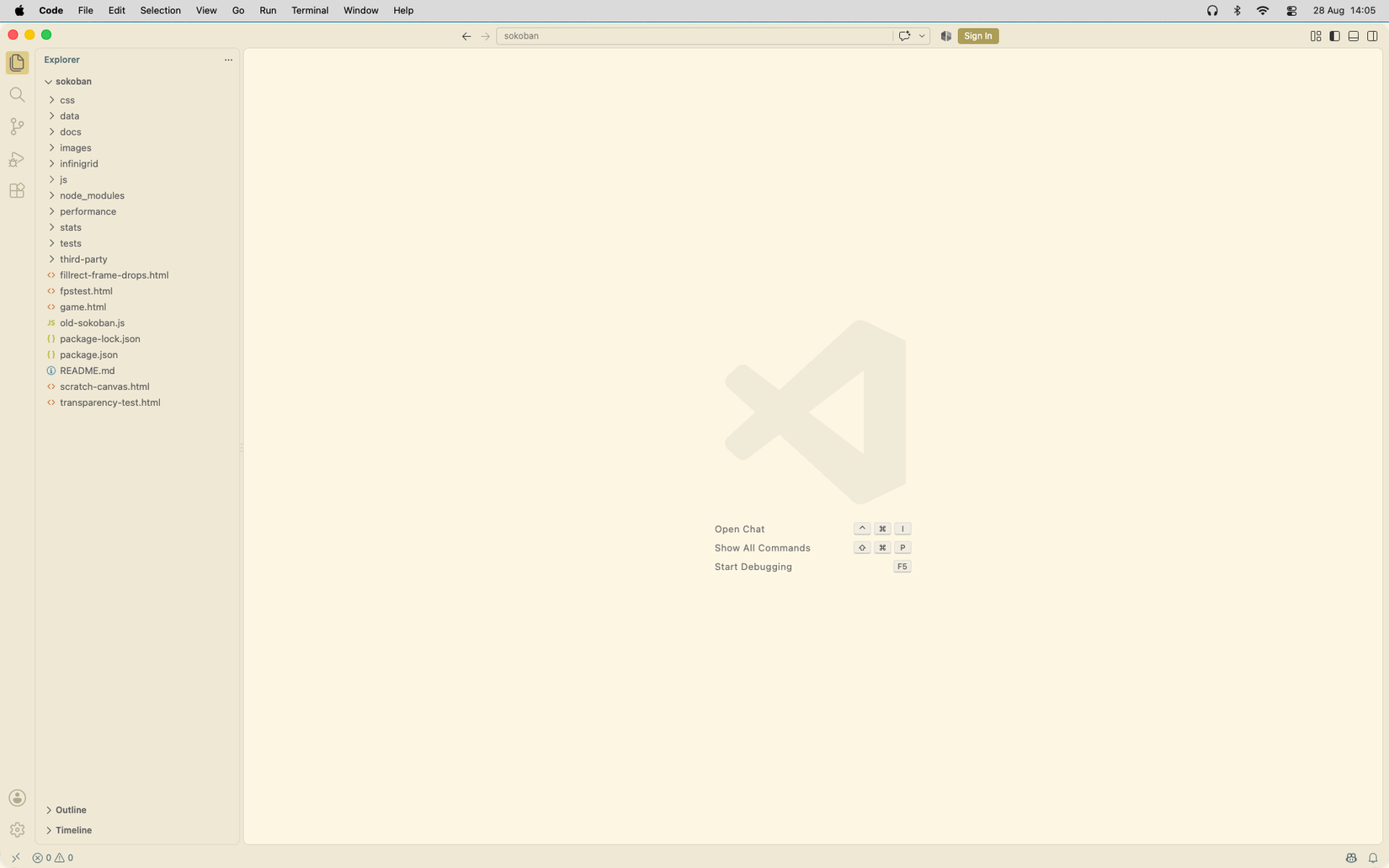
Task: Open notifications from the status bar bell
Action: pyautogui.click(x=1373, y=858)
